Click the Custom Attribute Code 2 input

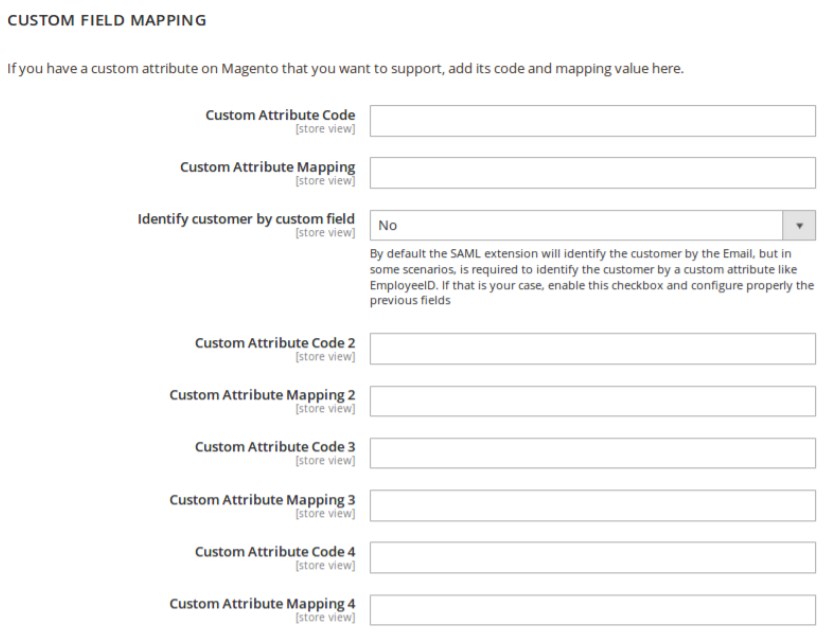(592, 349)
